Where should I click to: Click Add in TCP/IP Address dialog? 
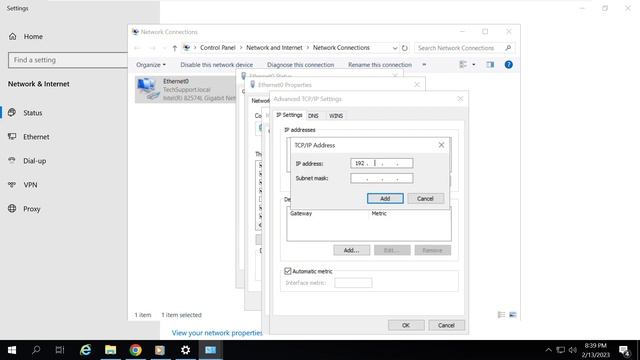(385, 198)
